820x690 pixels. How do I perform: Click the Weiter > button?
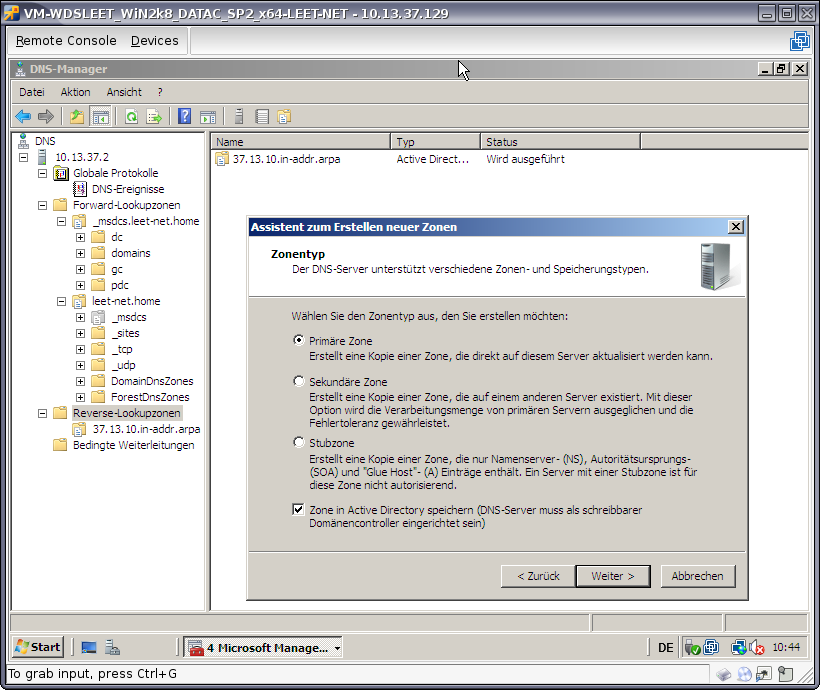tap(612, 576)
